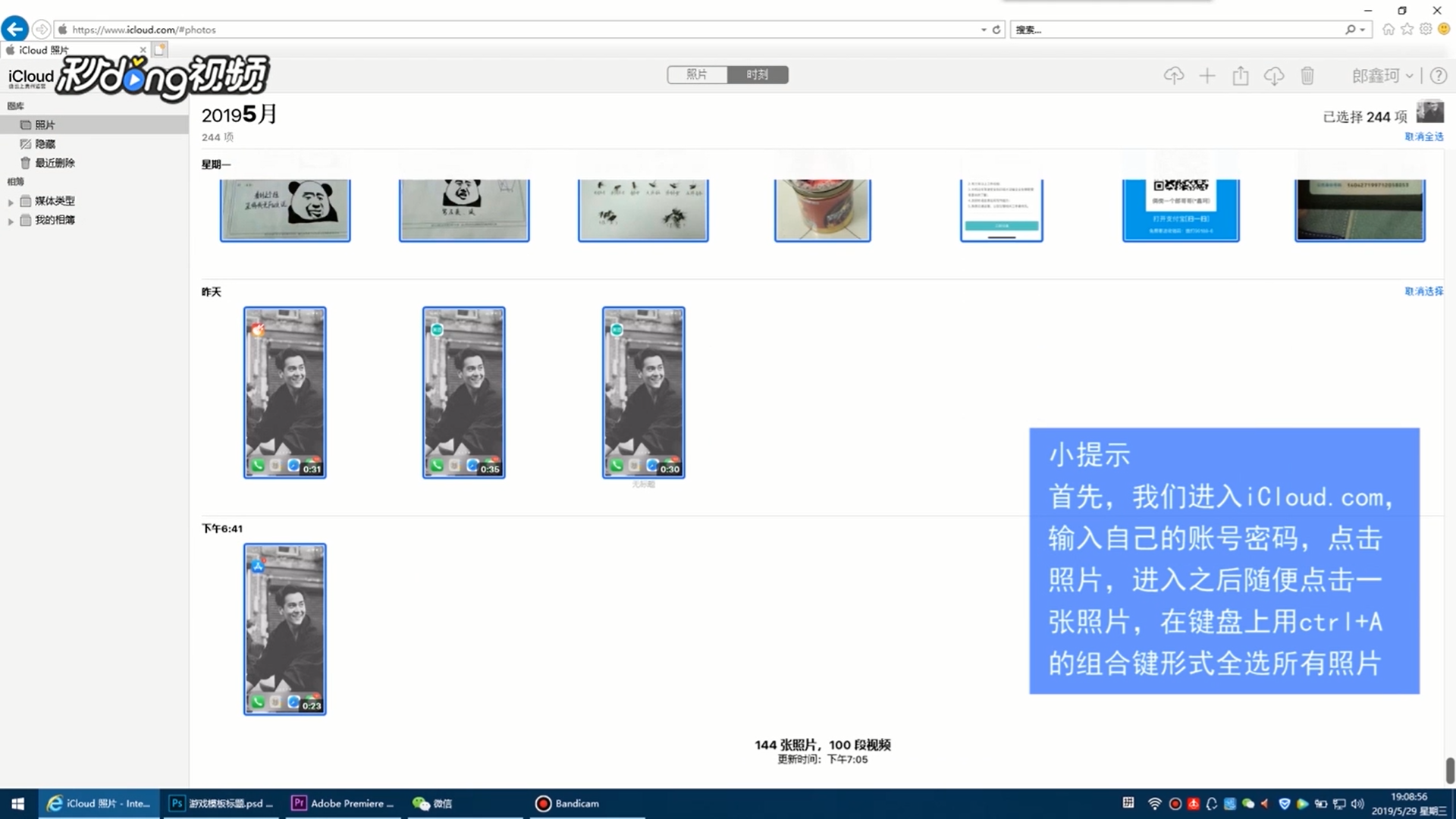This screenshot has height=819, width=1456.
Task: Click the iCloud logo text
Action: (x=30, y=77)
